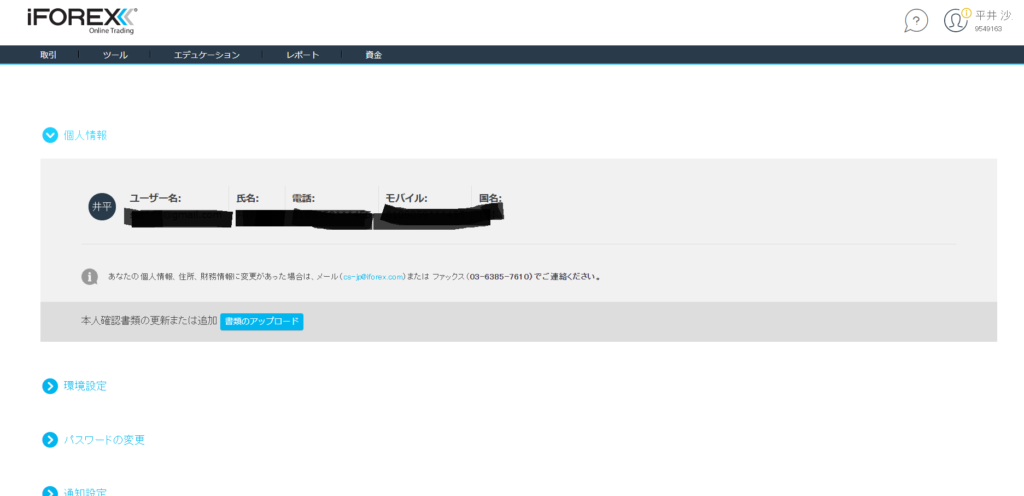This screenshot has width=1024, height=496.
Task: Click the 個人情報 heading text
Action: coord(86,135)
